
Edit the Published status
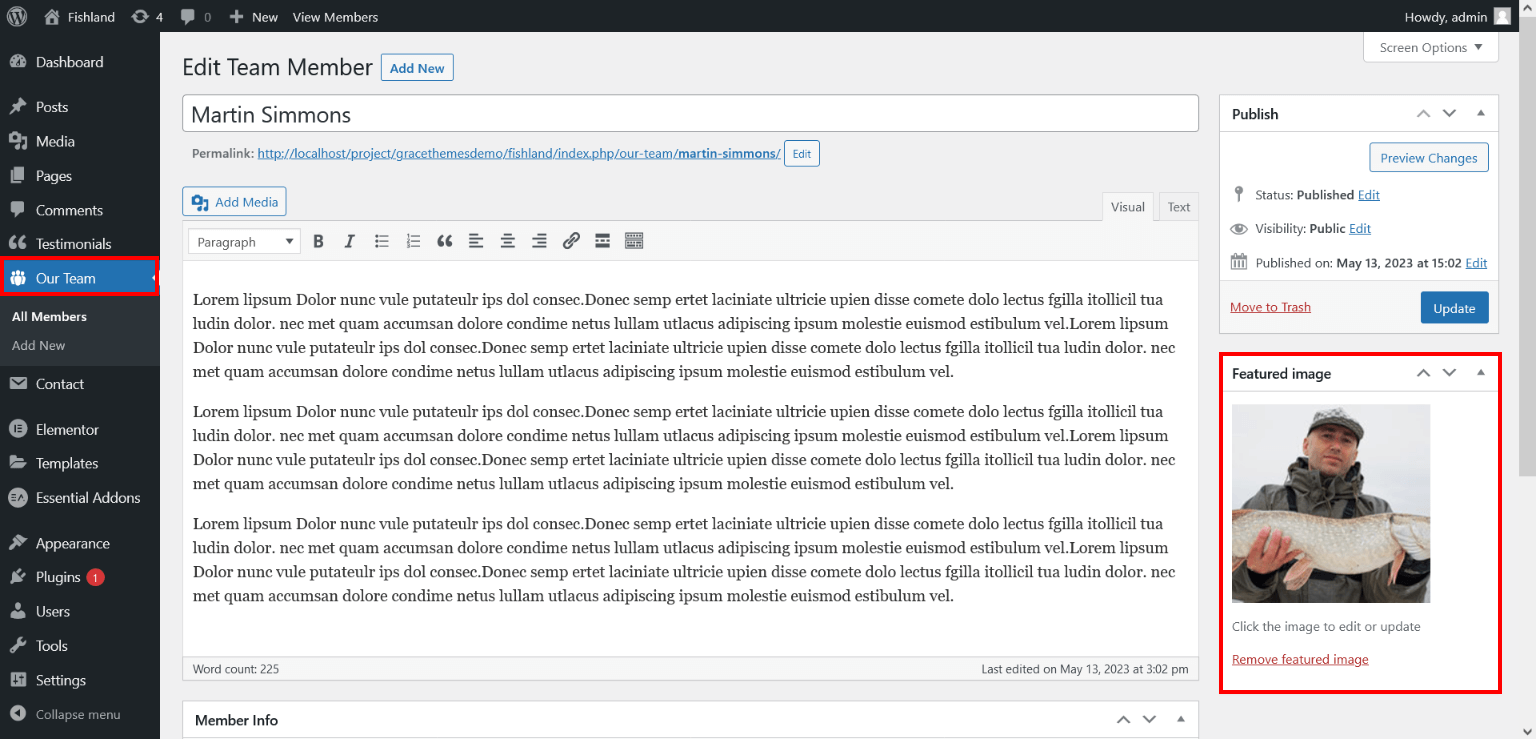coord(1369,195)
